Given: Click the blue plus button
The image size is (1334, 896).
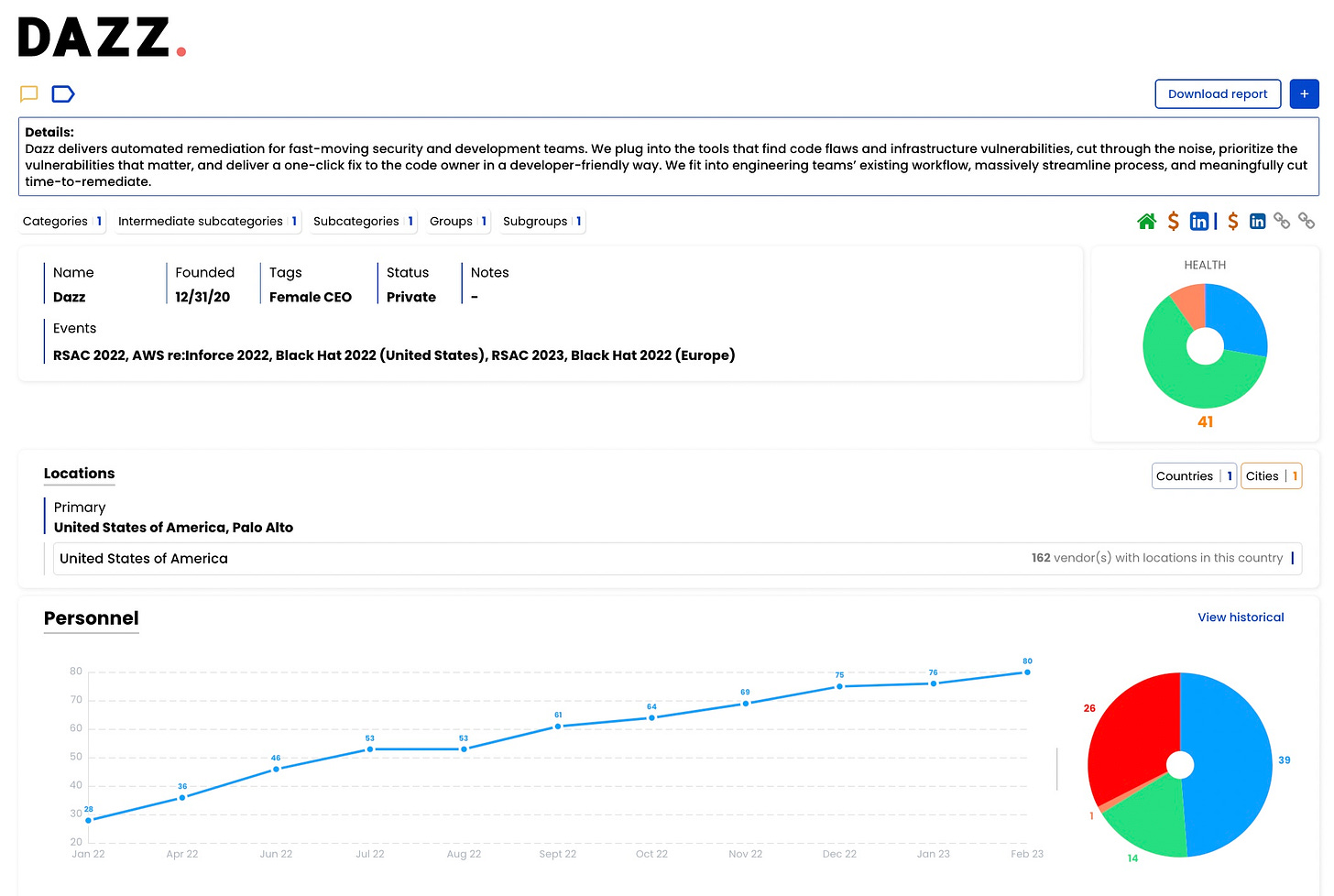Looking at the screenshot, I should coord(1304,93).
